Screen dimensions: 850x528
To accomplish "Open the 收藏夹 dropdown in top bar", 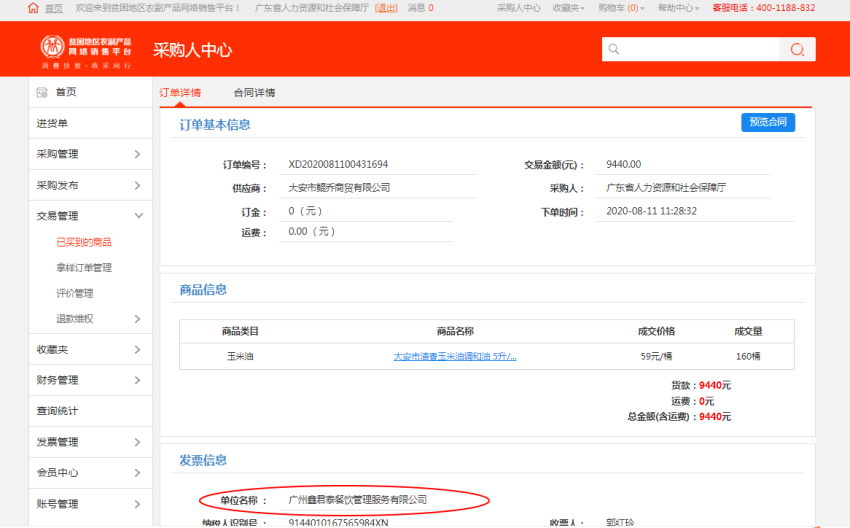I will pyautogui.click(x=569, y=8).
